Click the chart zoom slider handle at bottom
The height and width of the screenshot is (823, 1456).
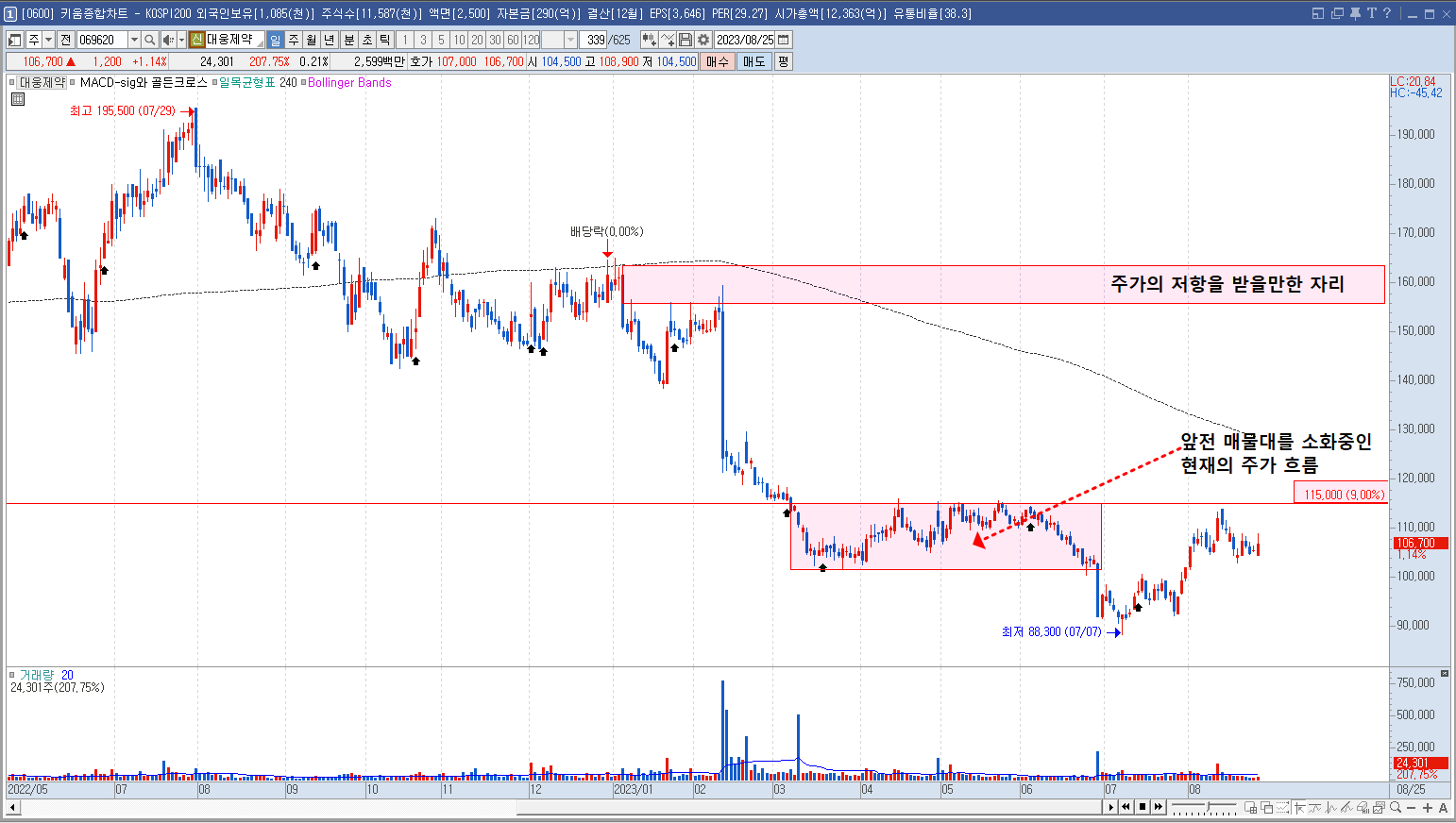1208,806
